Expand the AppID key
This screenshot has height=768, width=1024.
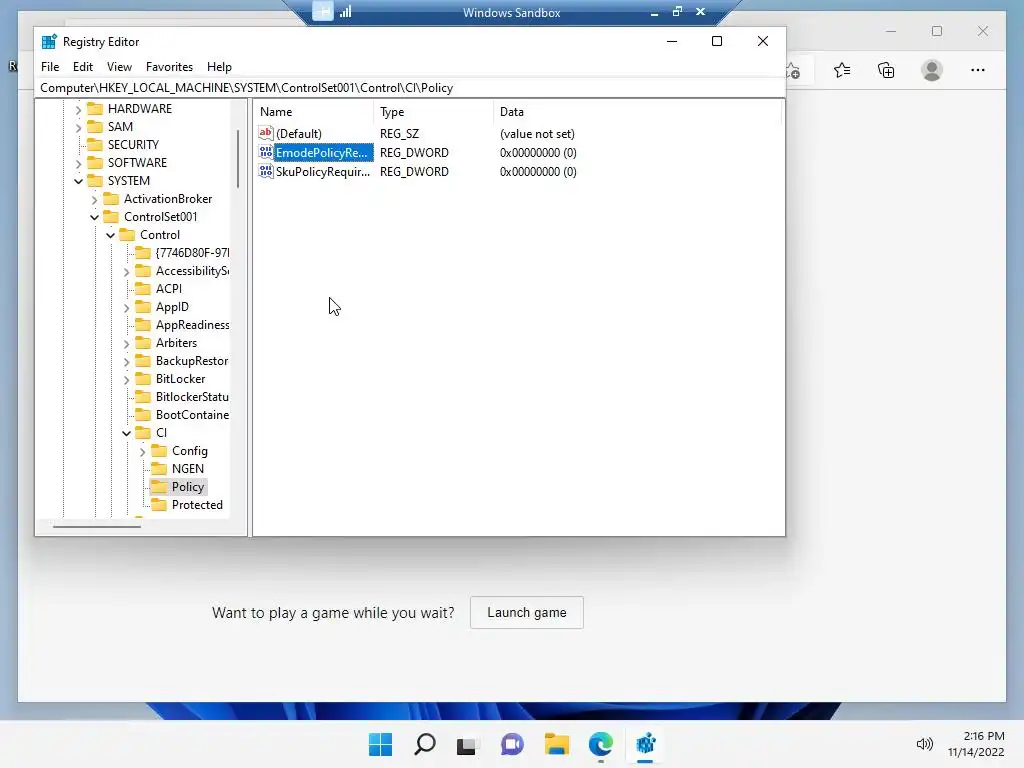click(127, 307)
